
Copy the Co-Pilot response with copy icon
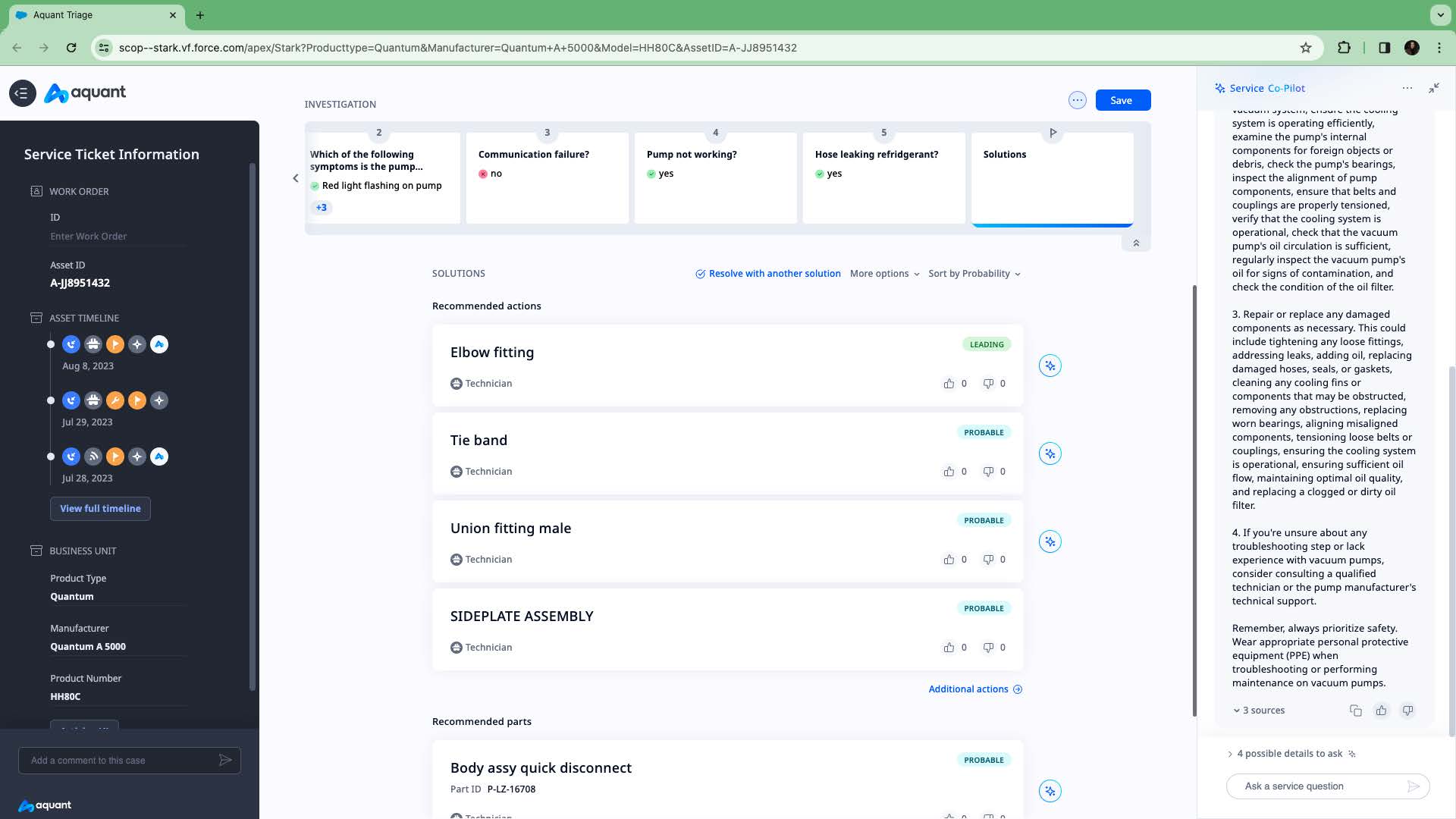pyautogui.click(x=1355, y=710)
